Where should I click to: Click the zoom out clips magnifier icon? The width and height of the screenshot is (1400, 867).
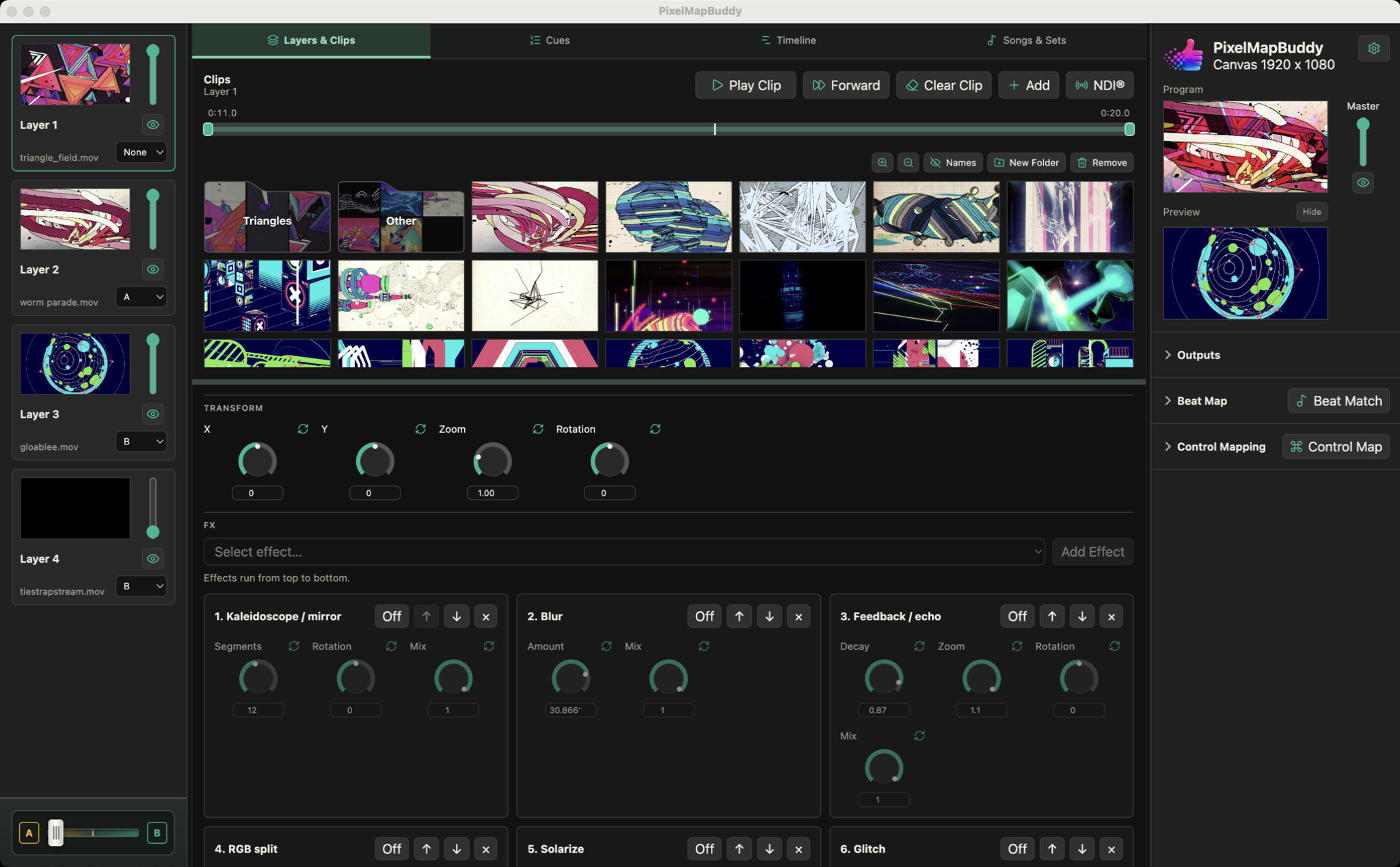pyautogui.click(x=908, y=163)
